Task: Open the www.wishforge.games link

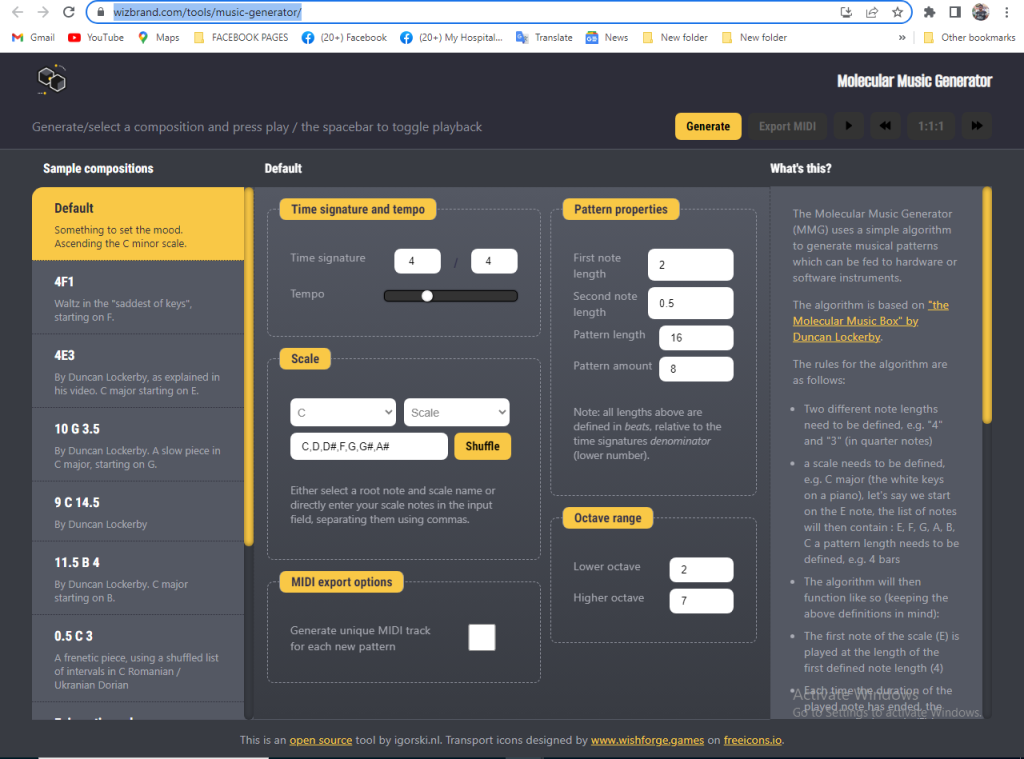Action: click(647, 740)
